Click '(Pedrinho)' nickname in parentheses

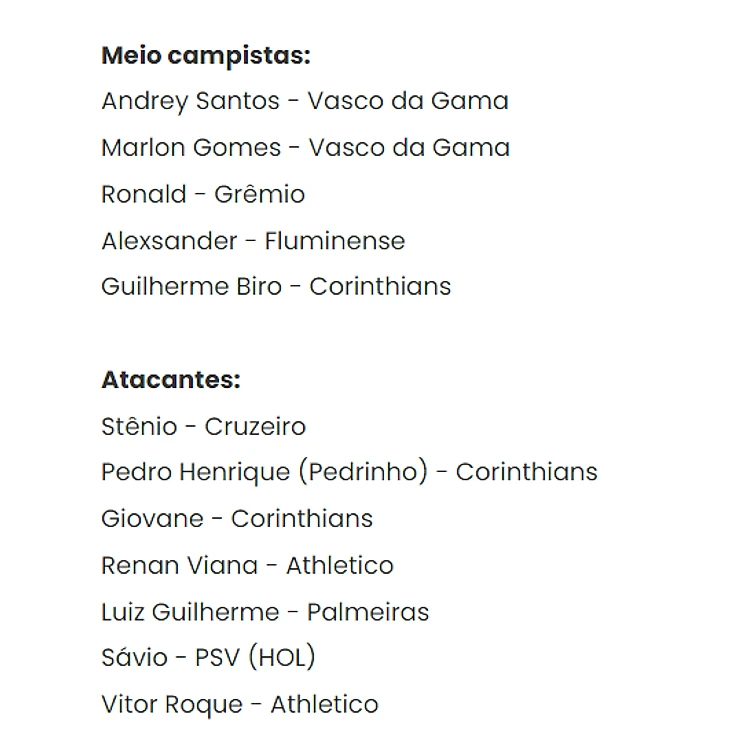click(364, 472)
